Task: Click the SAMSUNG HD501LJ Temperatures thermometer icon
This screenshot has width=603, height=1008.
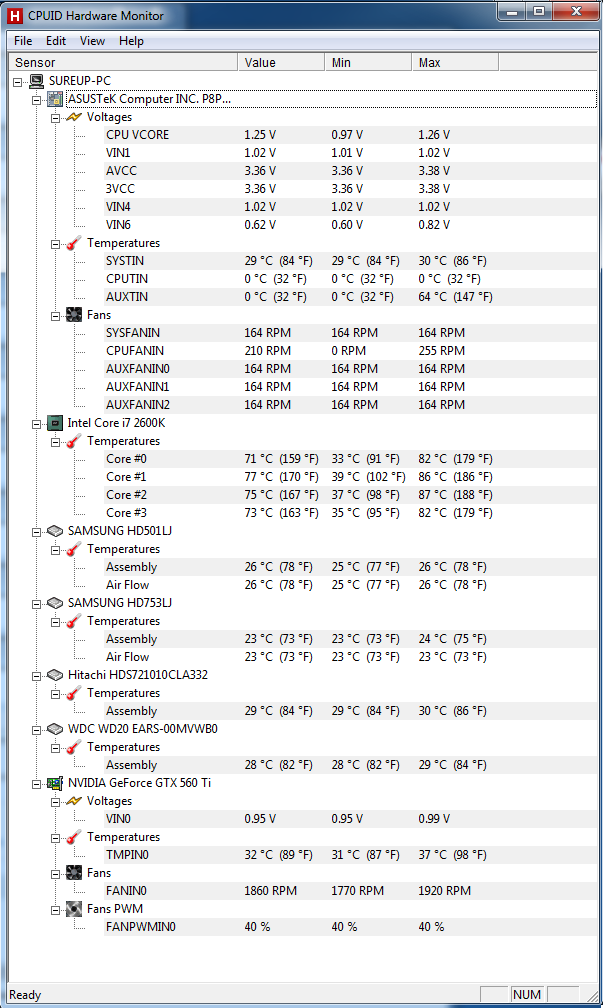Action: (x=74, y=549)
